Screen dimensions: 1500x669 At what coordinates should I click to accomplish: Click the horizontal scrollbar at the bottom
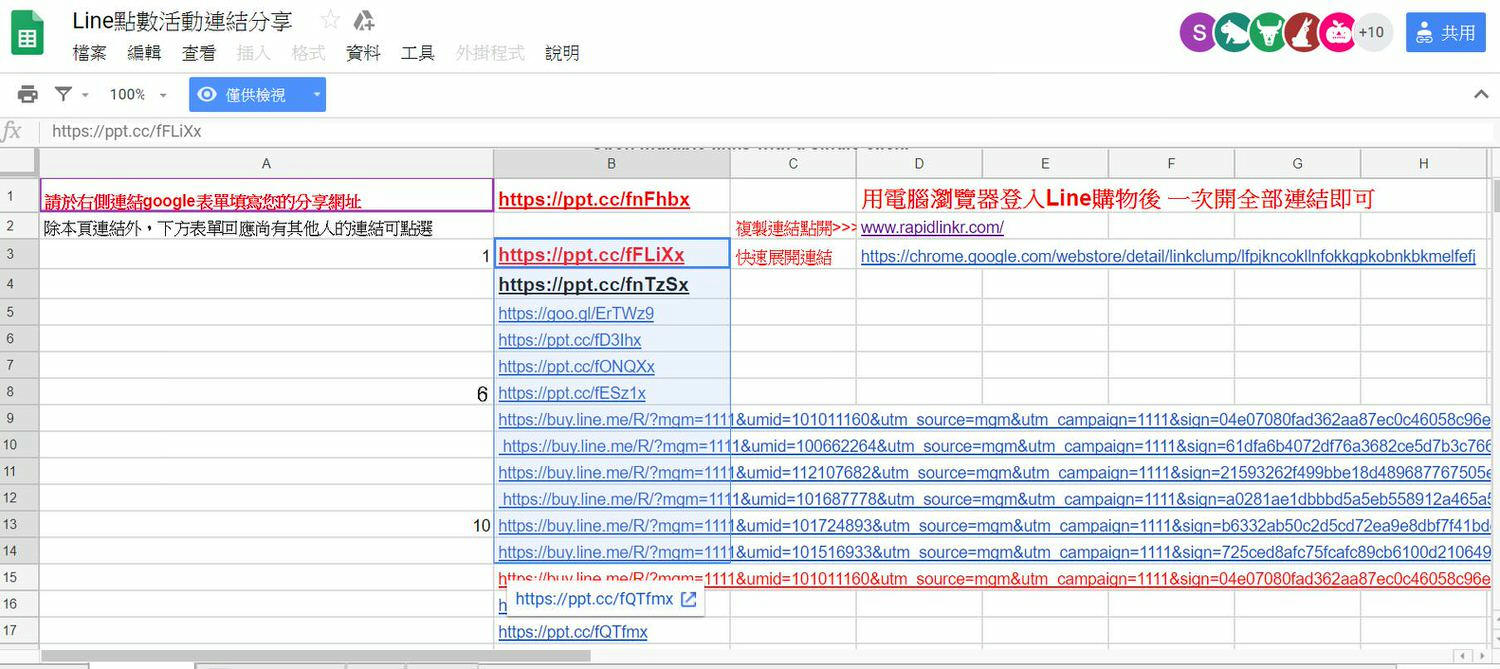(x=316, y=656)
